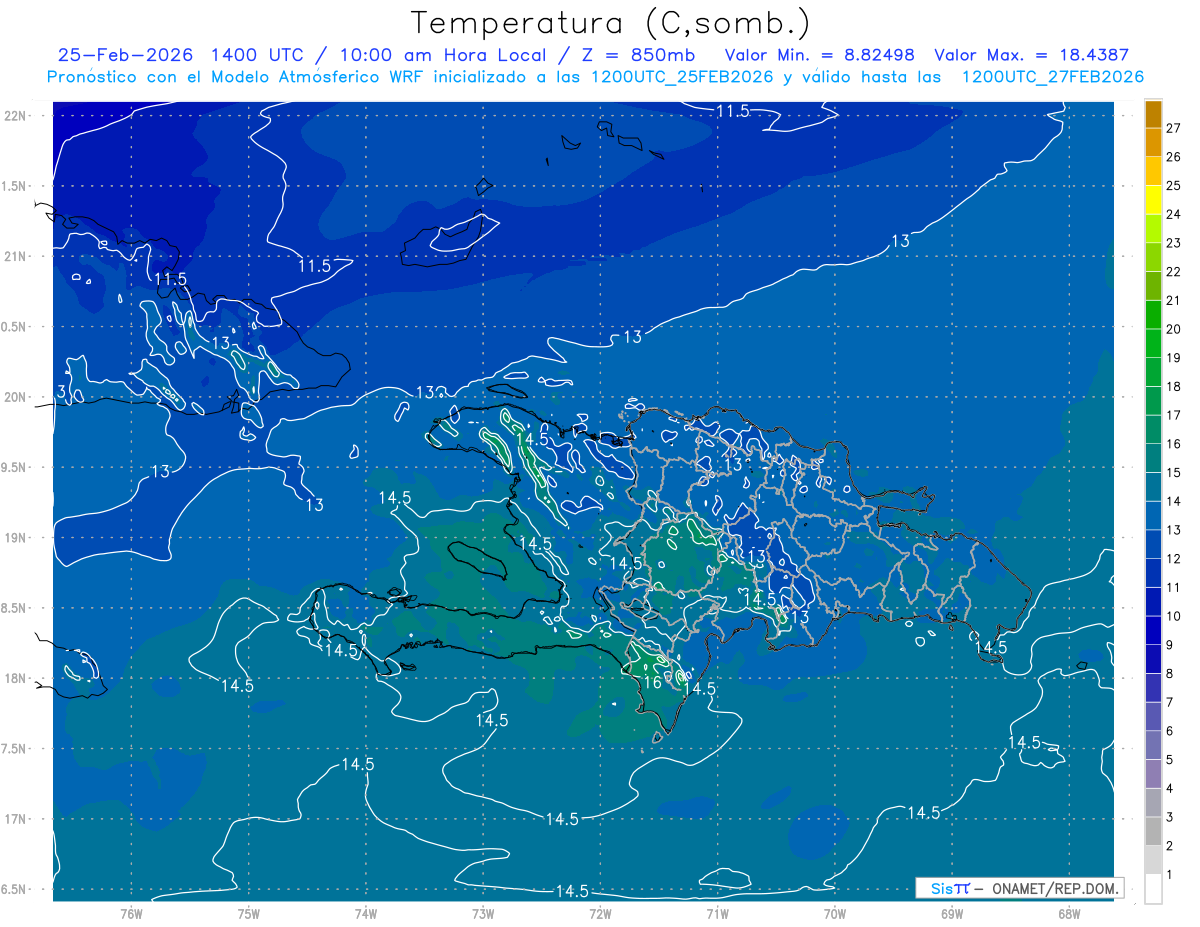This screenshot has height=927, width=1200.
Task: Click the '75W' longitude label
Action: pyautogui.click(x=249, y=914)
